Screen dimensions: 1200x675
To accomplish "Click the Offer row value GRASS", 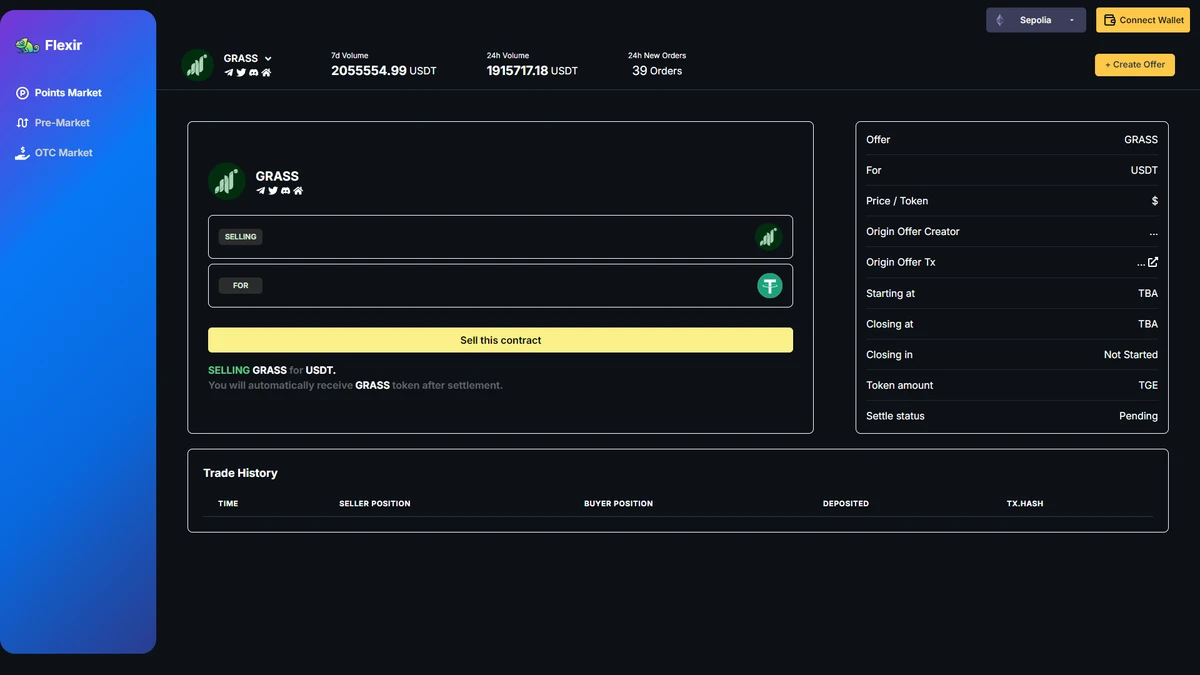I will pyautogui.click(x=1141, y=140).
